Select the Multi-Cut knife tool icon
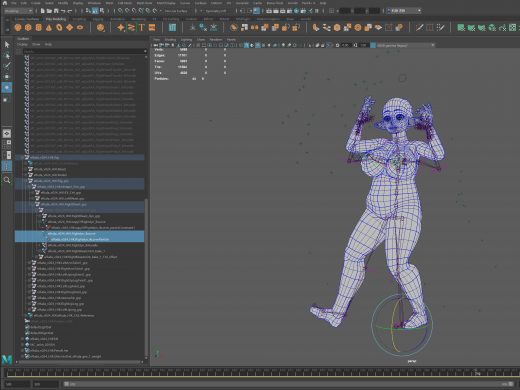Screen dimensions: 520x390 point(419,28)
